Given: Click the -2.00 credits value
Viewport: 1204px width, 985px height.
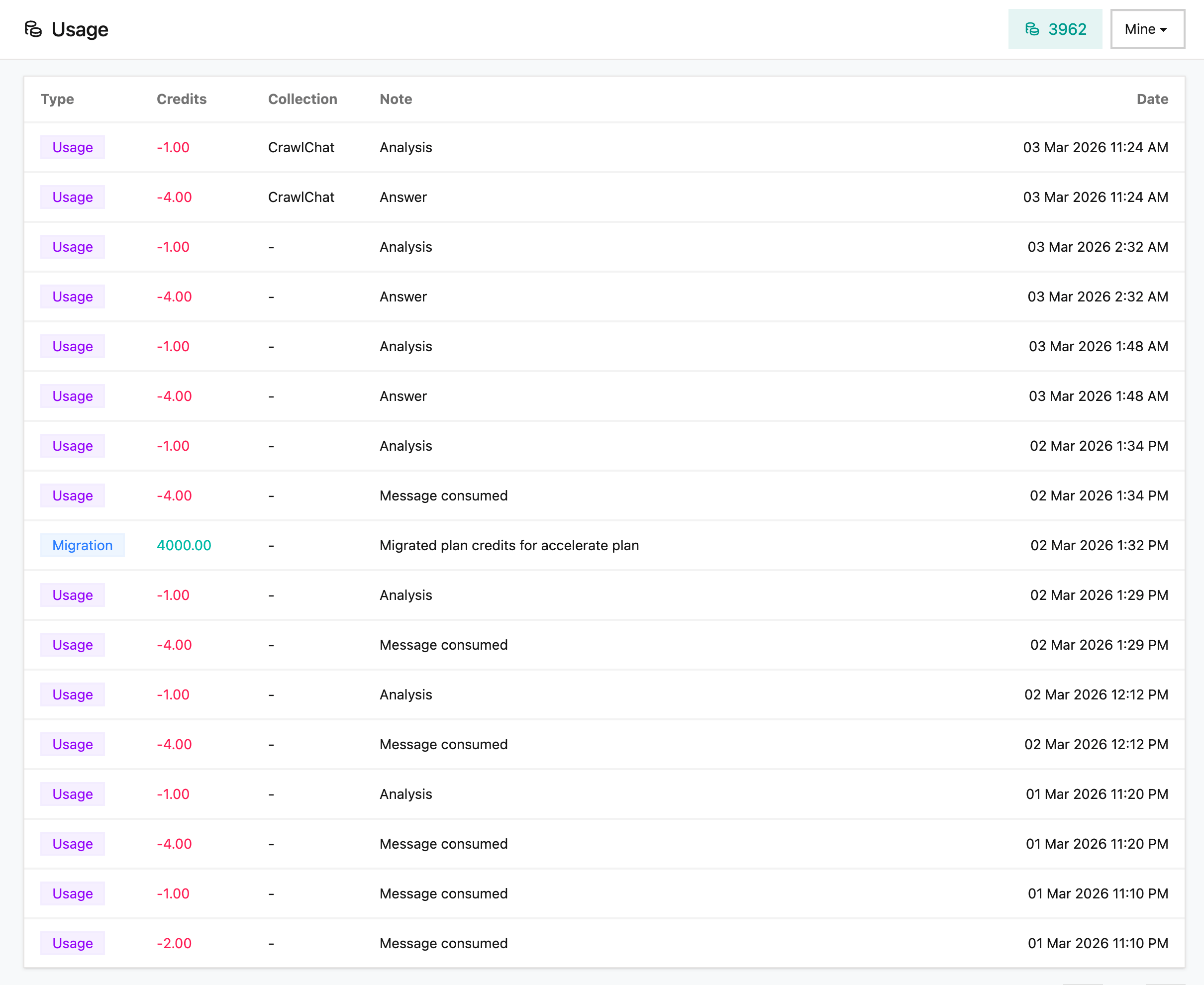Looking at the screenshot, I should pos(174,943).
